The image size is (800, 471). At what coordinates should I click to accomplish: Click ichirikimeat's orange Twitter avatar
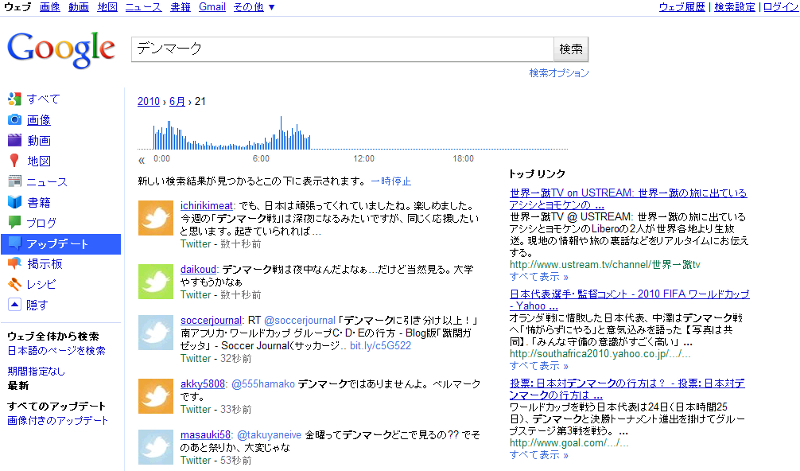pyautogui.click(x=156, y=218)
